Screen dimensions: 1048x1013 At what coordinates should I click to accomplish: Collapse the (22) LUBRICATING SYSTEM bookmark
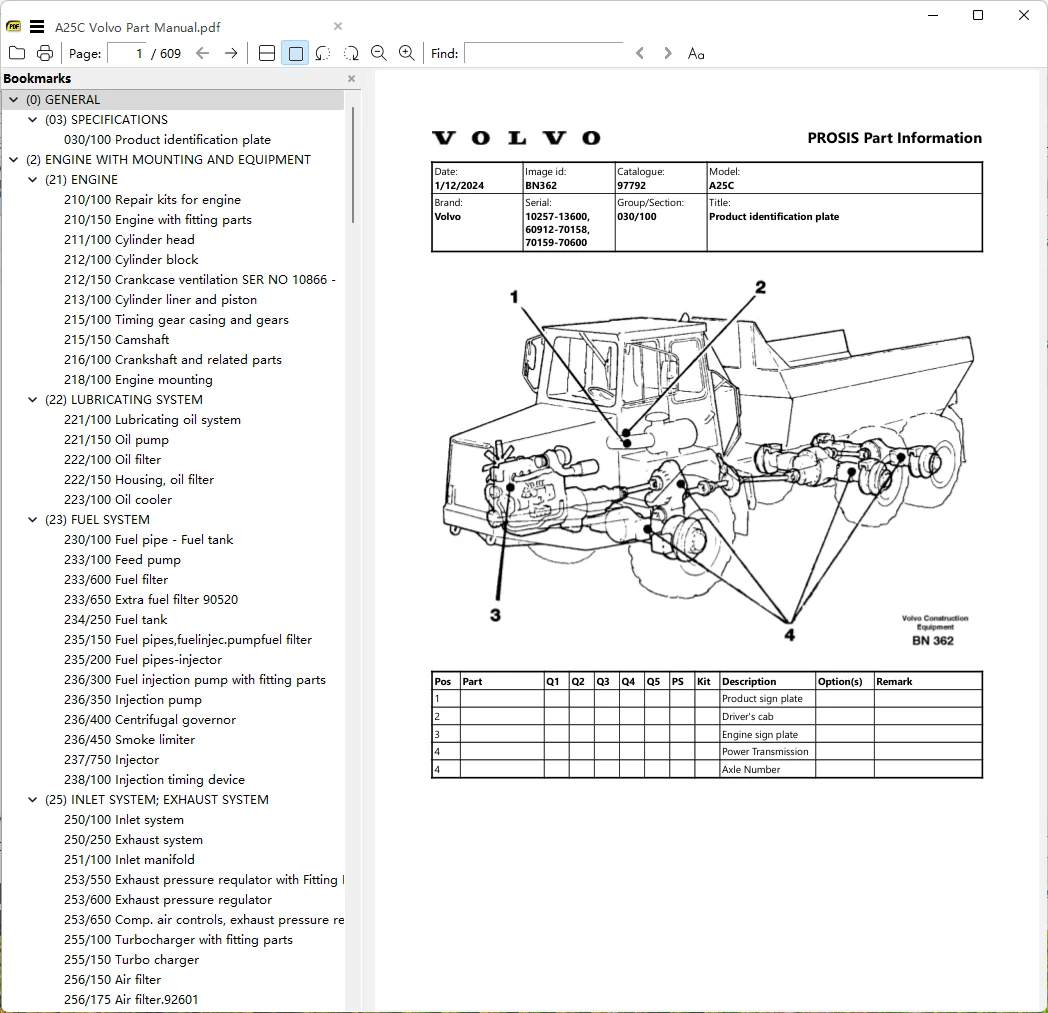[x=32, y=400]
